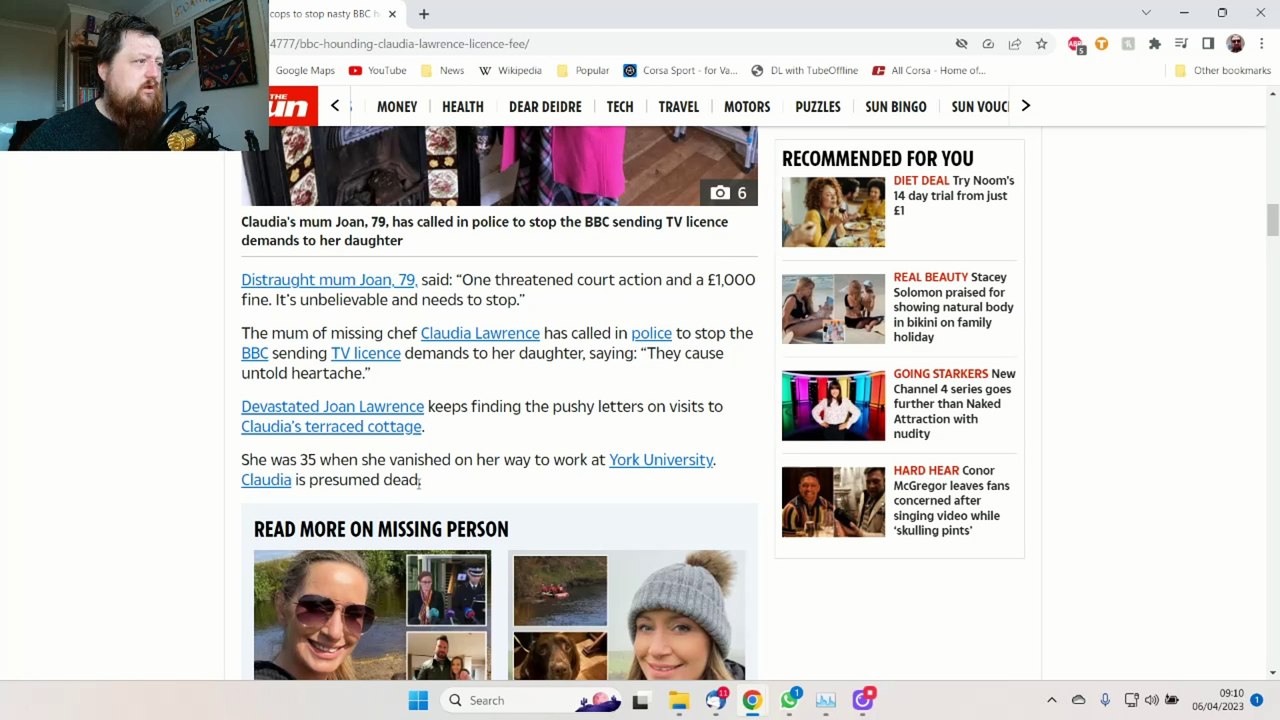Open the Adblock Plus extension

click(x=1075, y=44)
